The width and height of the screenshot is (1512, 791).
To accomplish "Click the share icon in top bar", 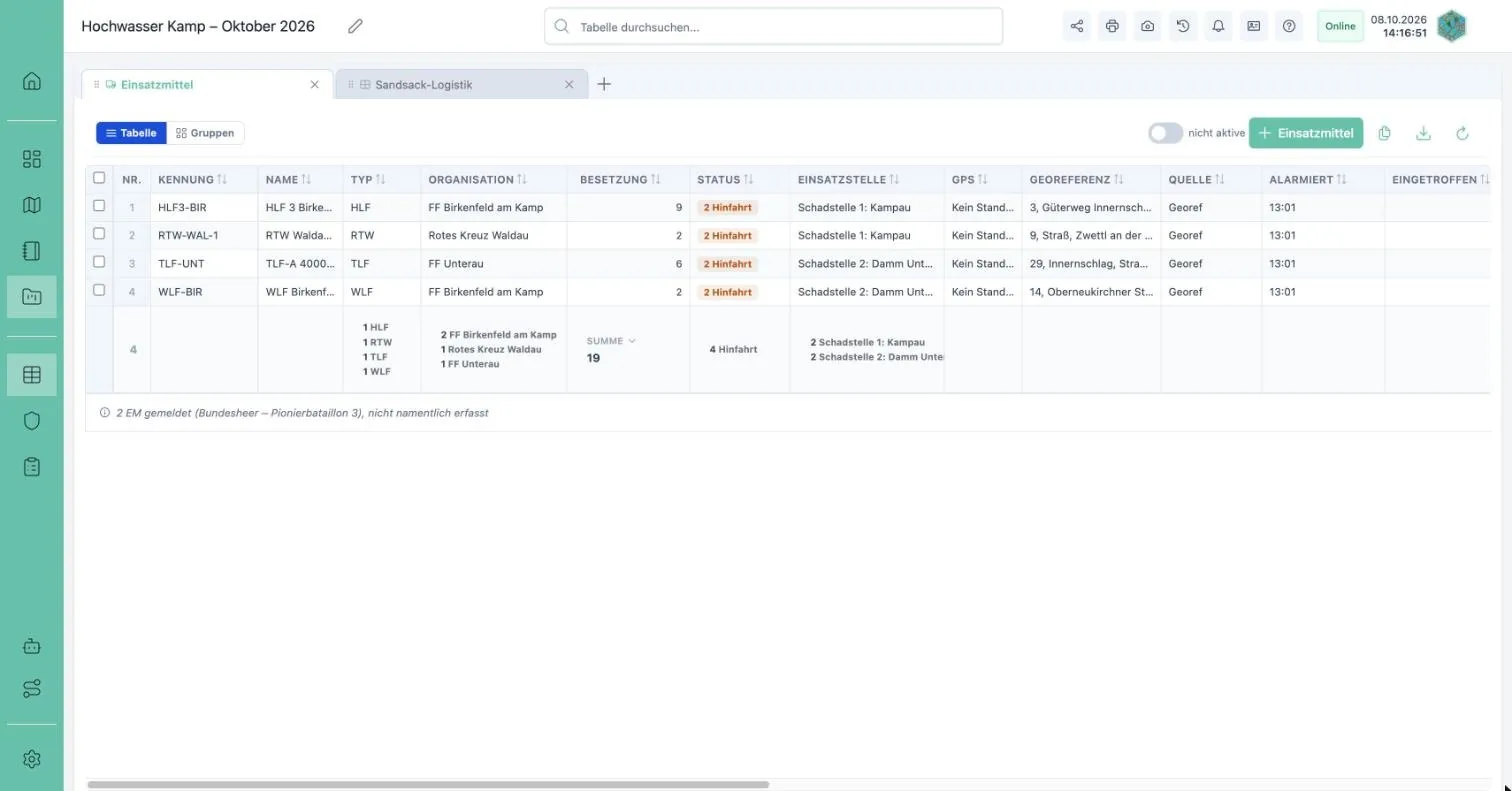I will point(1077,26).
